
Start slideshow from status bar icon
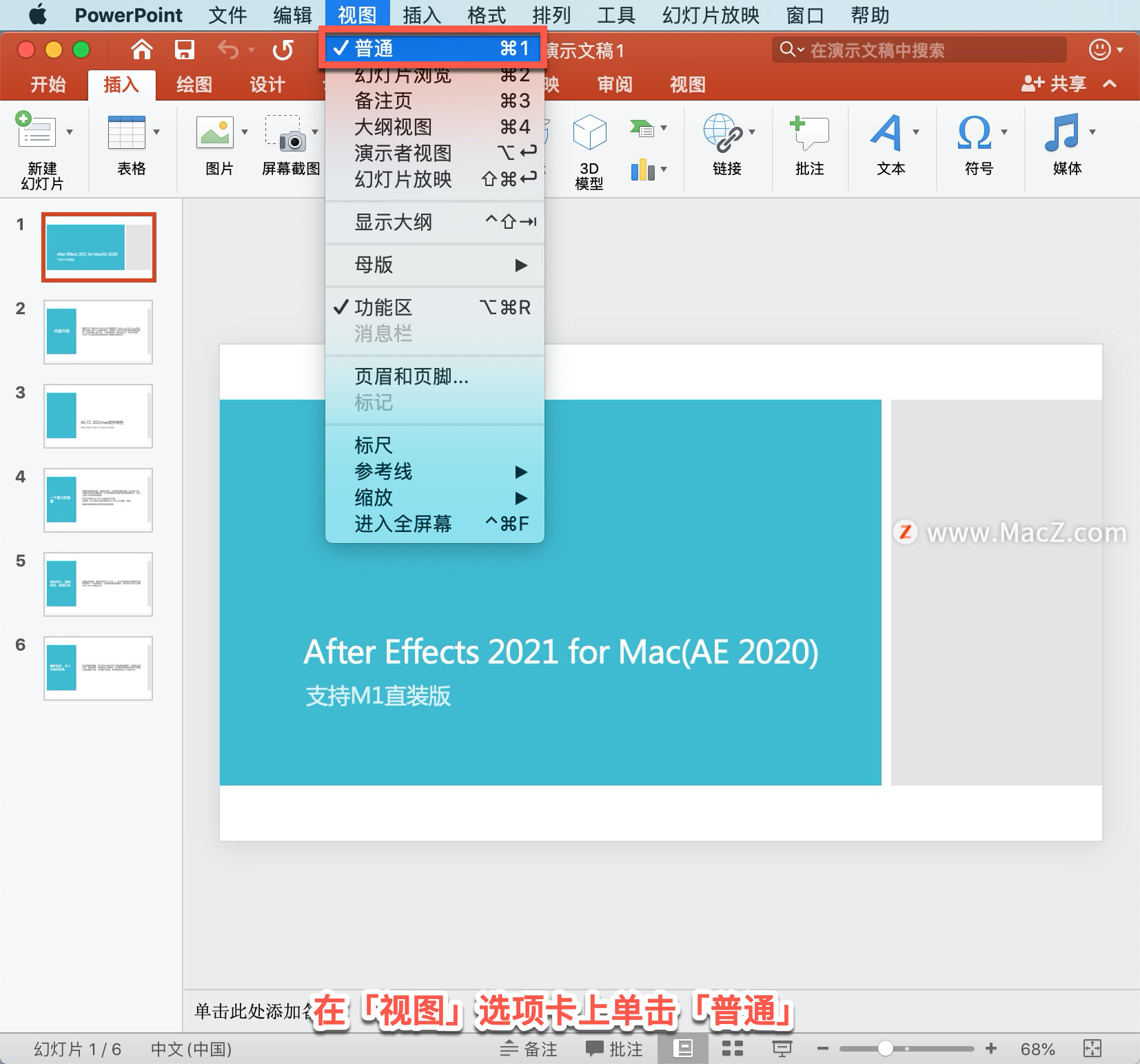(x=782, y=1049)
